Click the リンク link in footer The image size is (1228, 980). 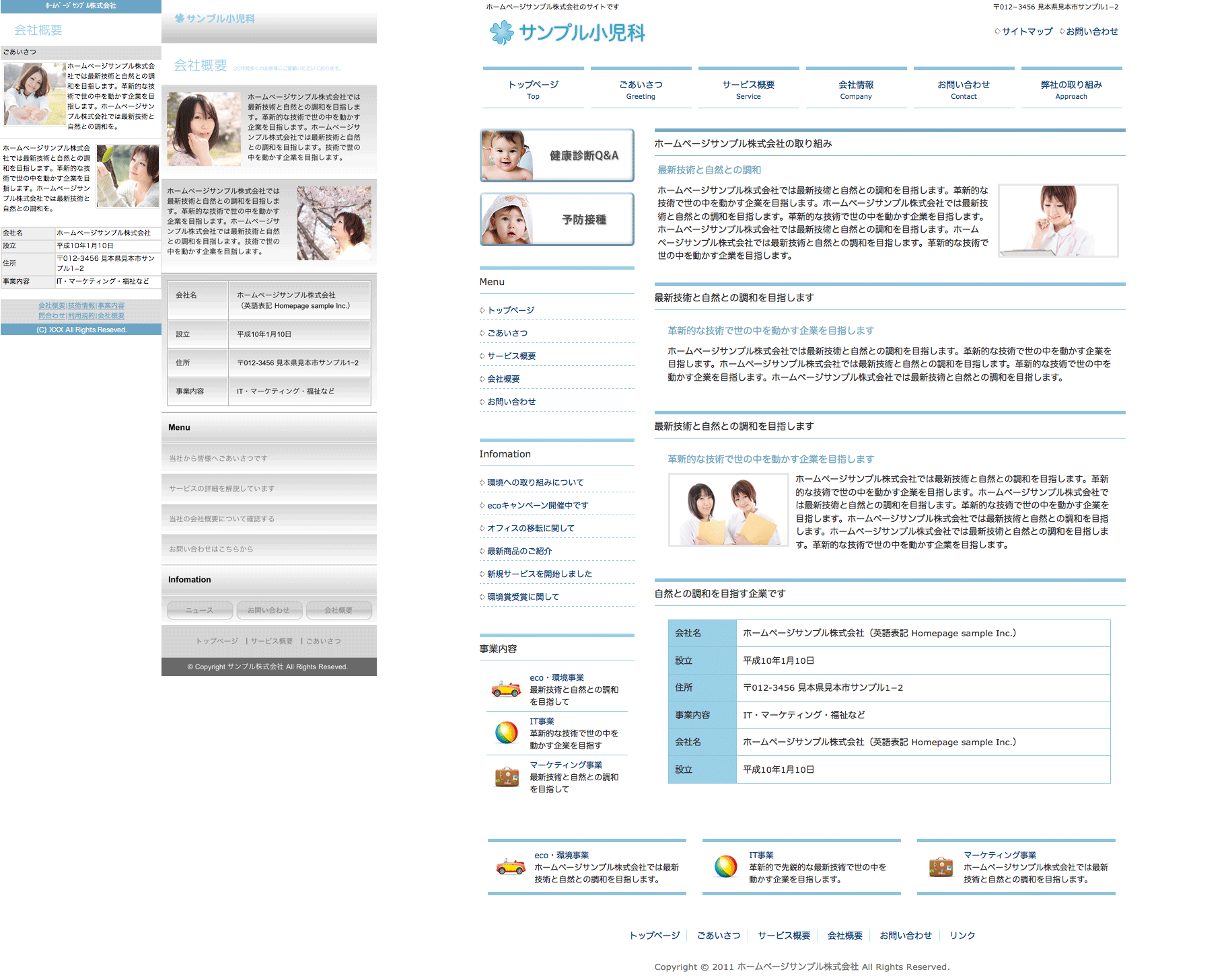tap(962, 936)
